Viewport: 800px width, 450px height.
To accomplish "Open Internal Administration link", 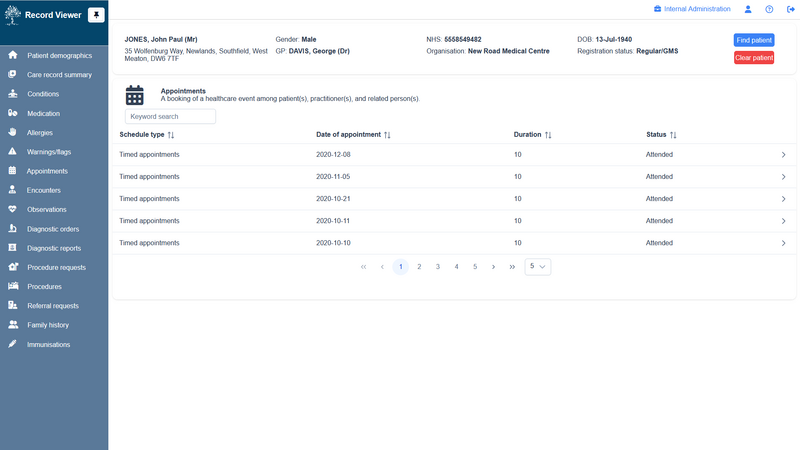I will click(x=697, y=9).
